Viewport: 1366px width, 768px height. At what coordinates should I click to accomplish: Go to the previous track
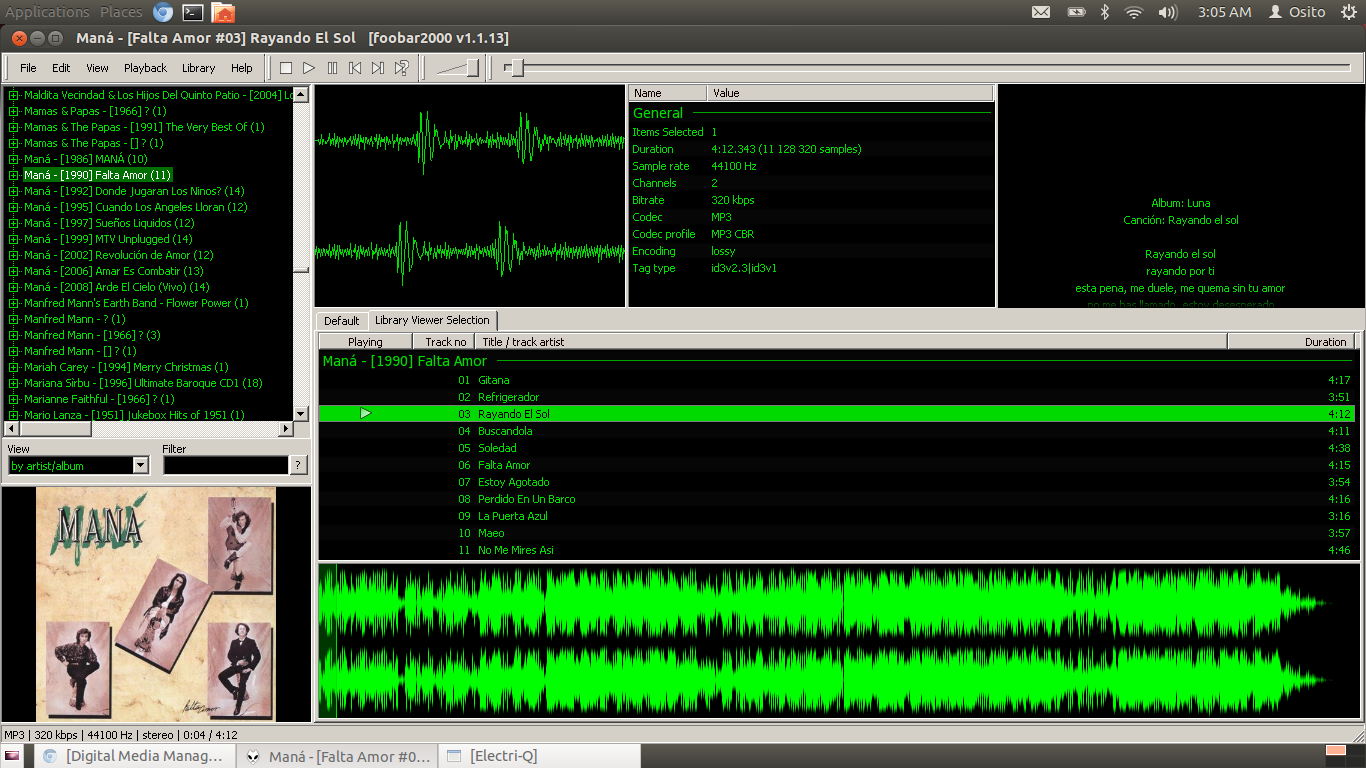click(355, 68)
